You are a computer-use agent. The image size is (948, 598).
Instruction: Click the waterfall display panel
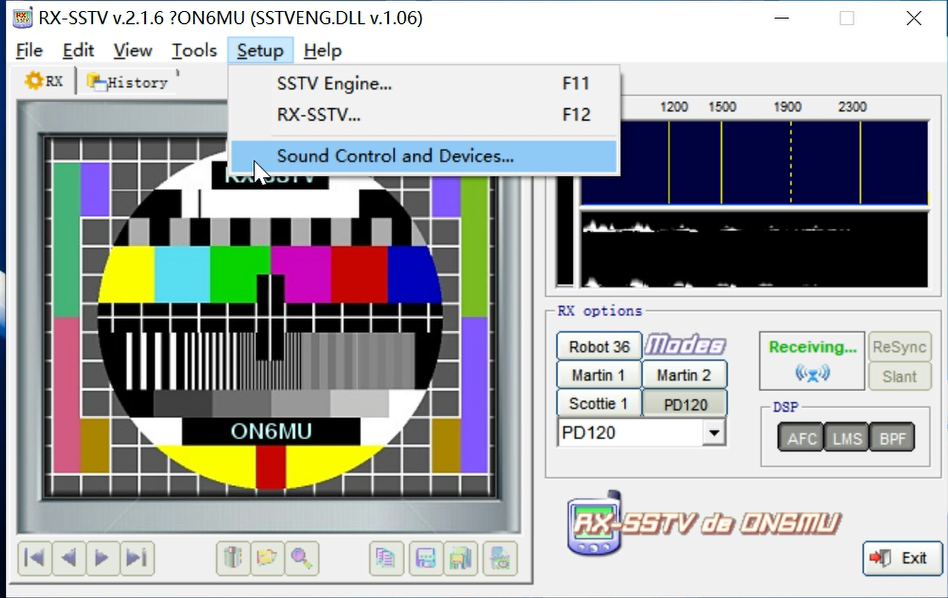point(754,250)
